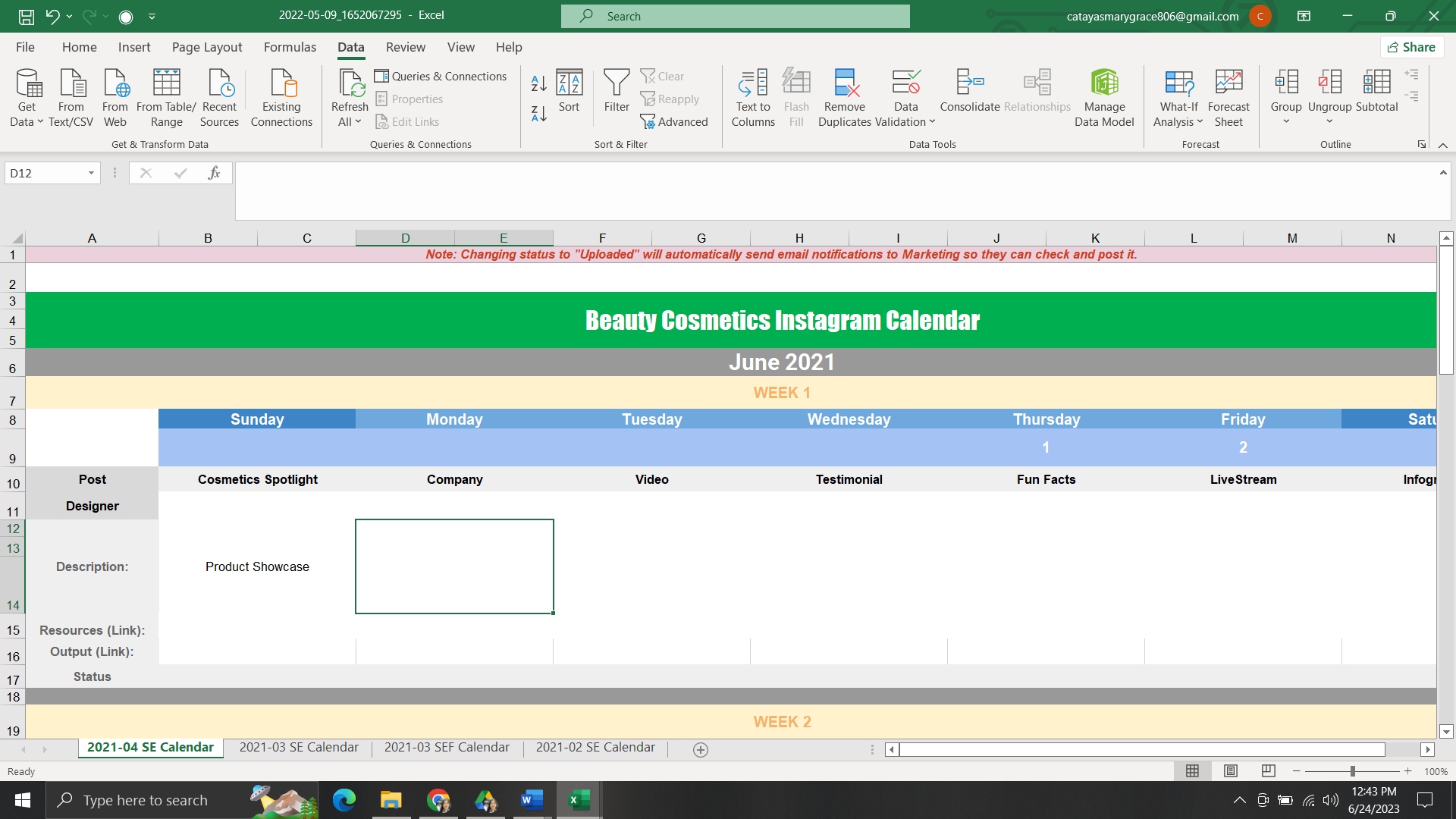Open the Formulas ribbon tab
The image size is (1456, 819).
290,47
